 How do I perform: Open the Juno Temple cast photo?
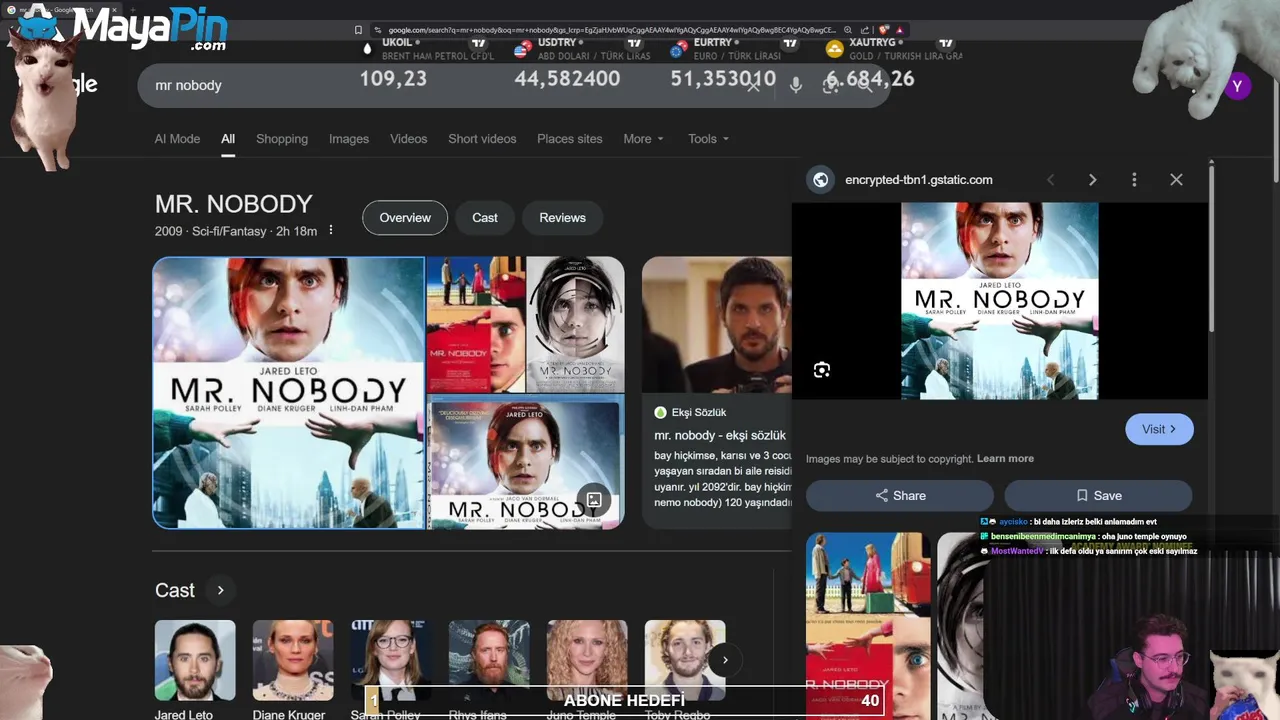click(587, 660)
